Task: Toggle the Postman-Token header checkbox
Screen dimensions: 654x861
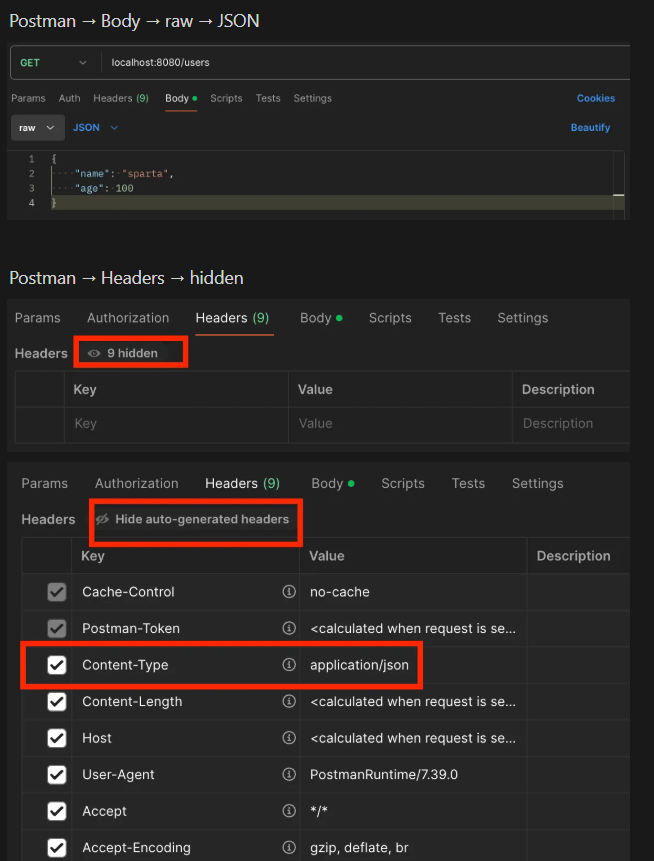Action: 57,628
